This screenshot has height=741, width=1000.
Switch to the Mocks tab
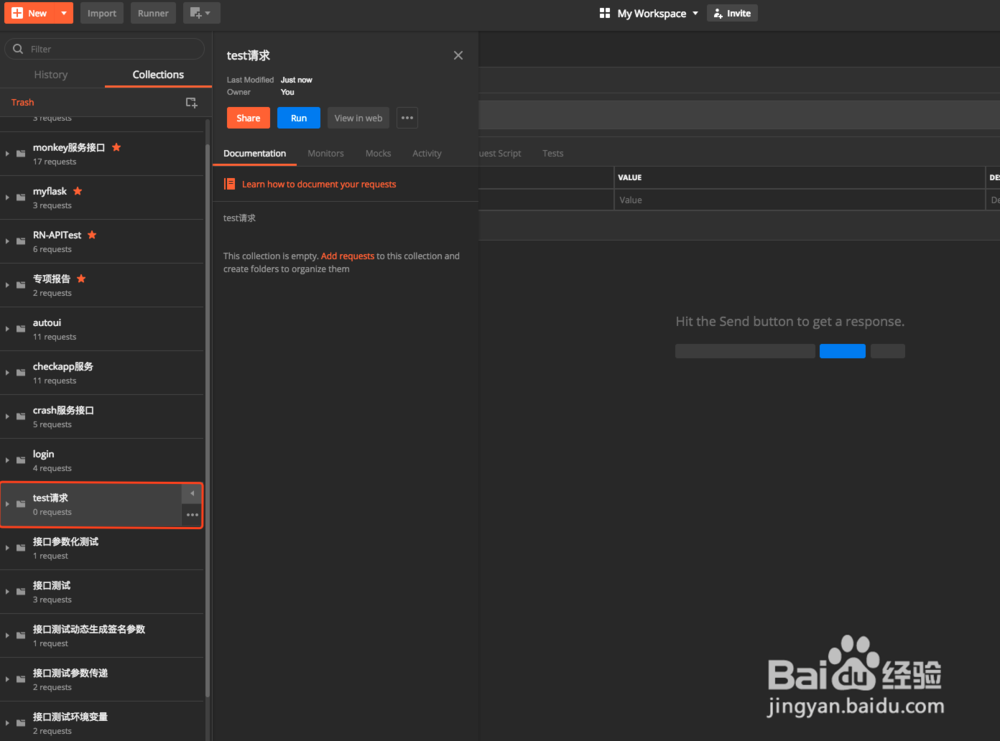[x=378, y=154]
